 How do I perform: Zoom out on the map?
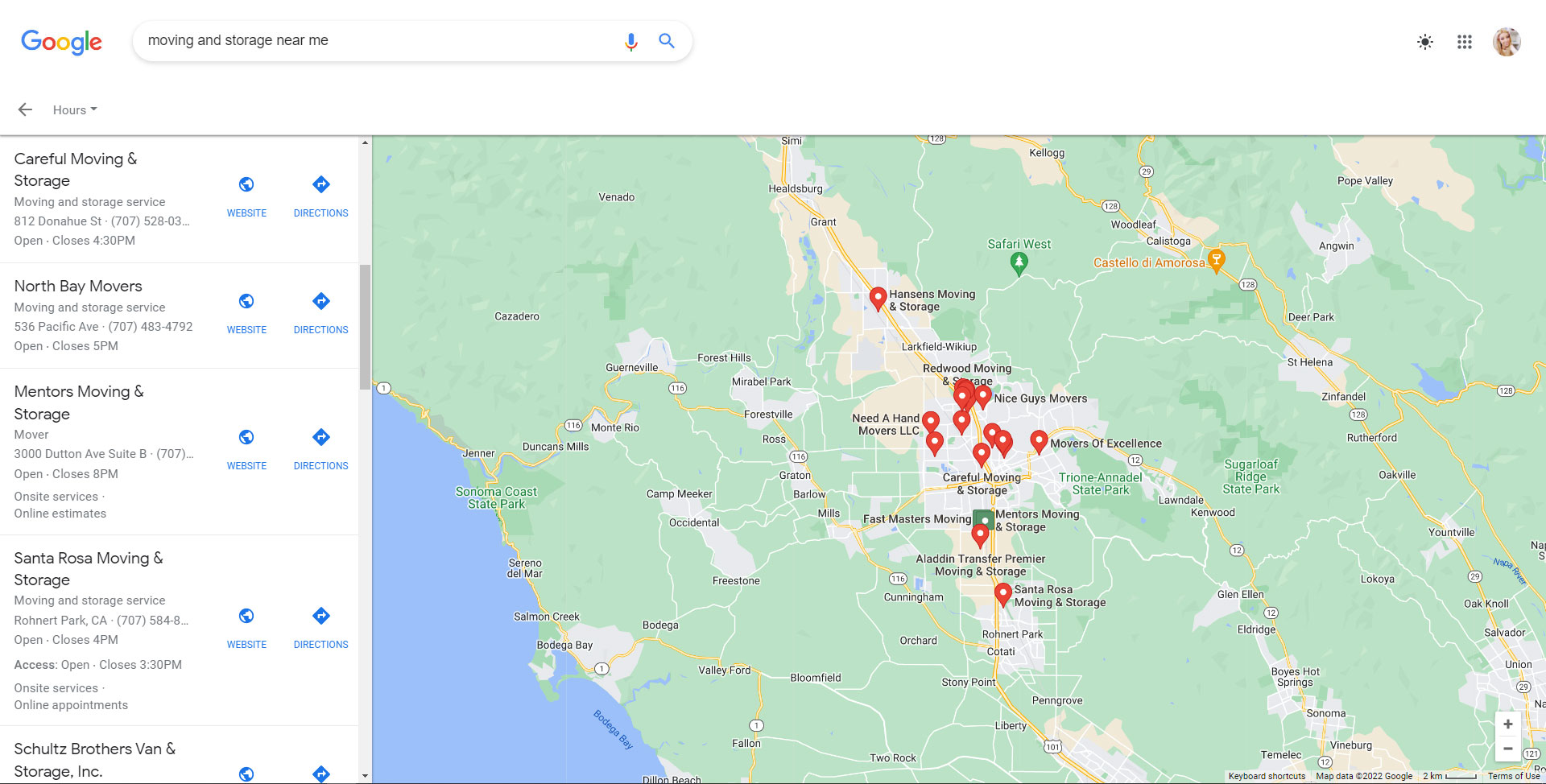click(1507, 749)
